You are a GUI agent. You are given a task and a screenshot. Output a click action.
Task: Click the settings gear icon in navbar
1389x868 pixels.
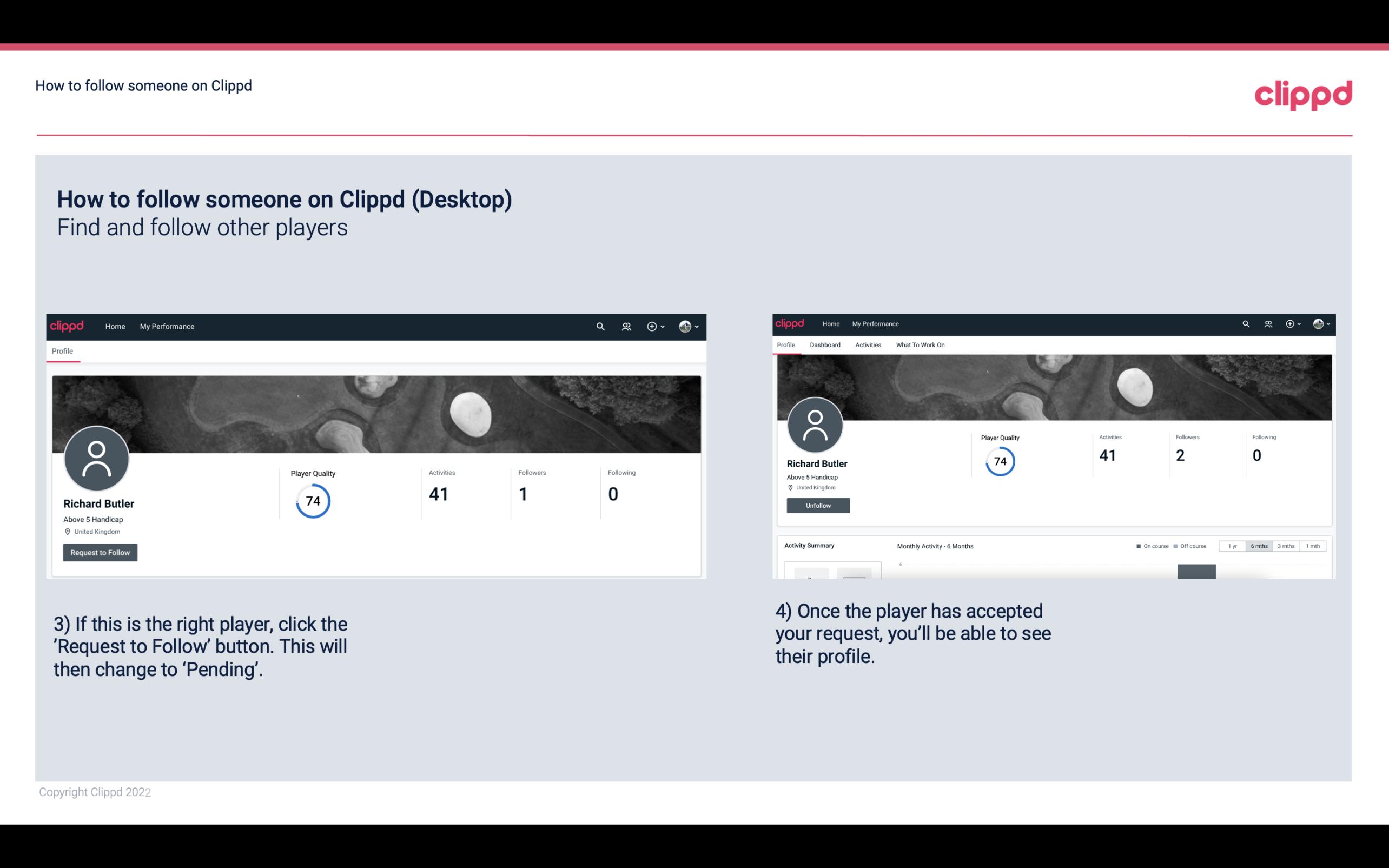[x=651, y=327]
